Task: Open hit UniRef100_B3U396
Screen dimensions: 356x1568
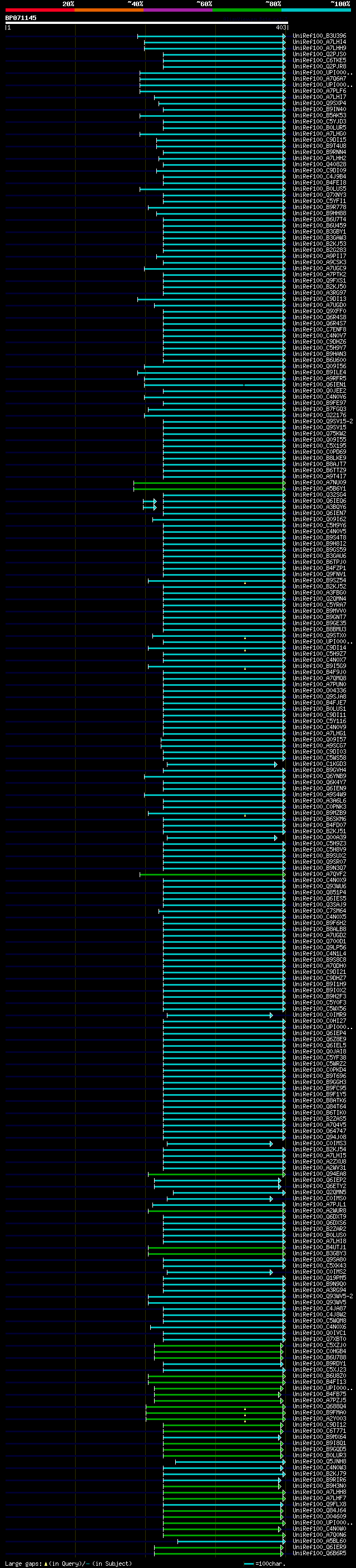Action: (x=319, y=36)
